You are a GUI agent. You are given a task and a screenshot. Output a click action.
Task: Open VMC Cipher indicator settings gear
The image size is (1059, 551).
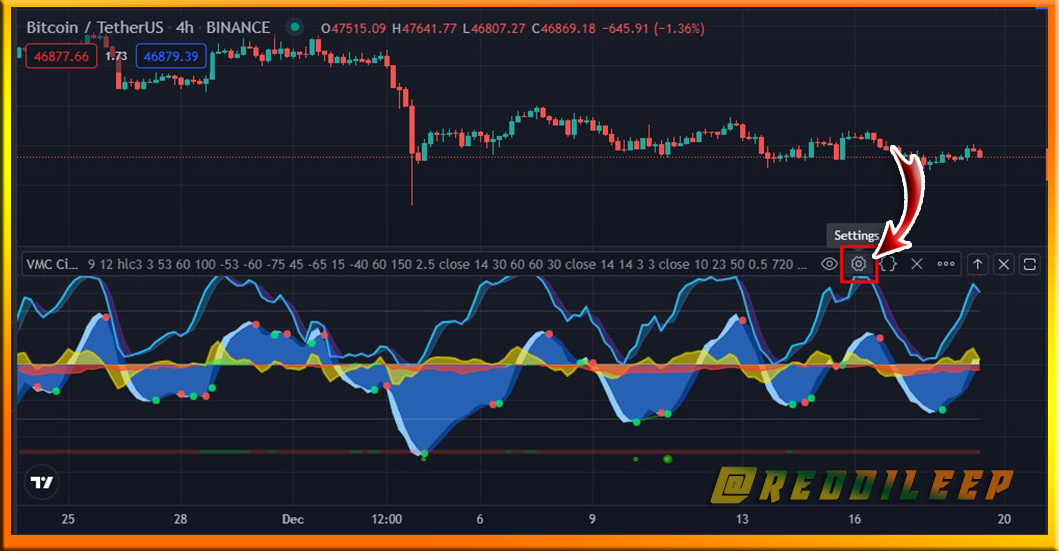coord(858,264)
